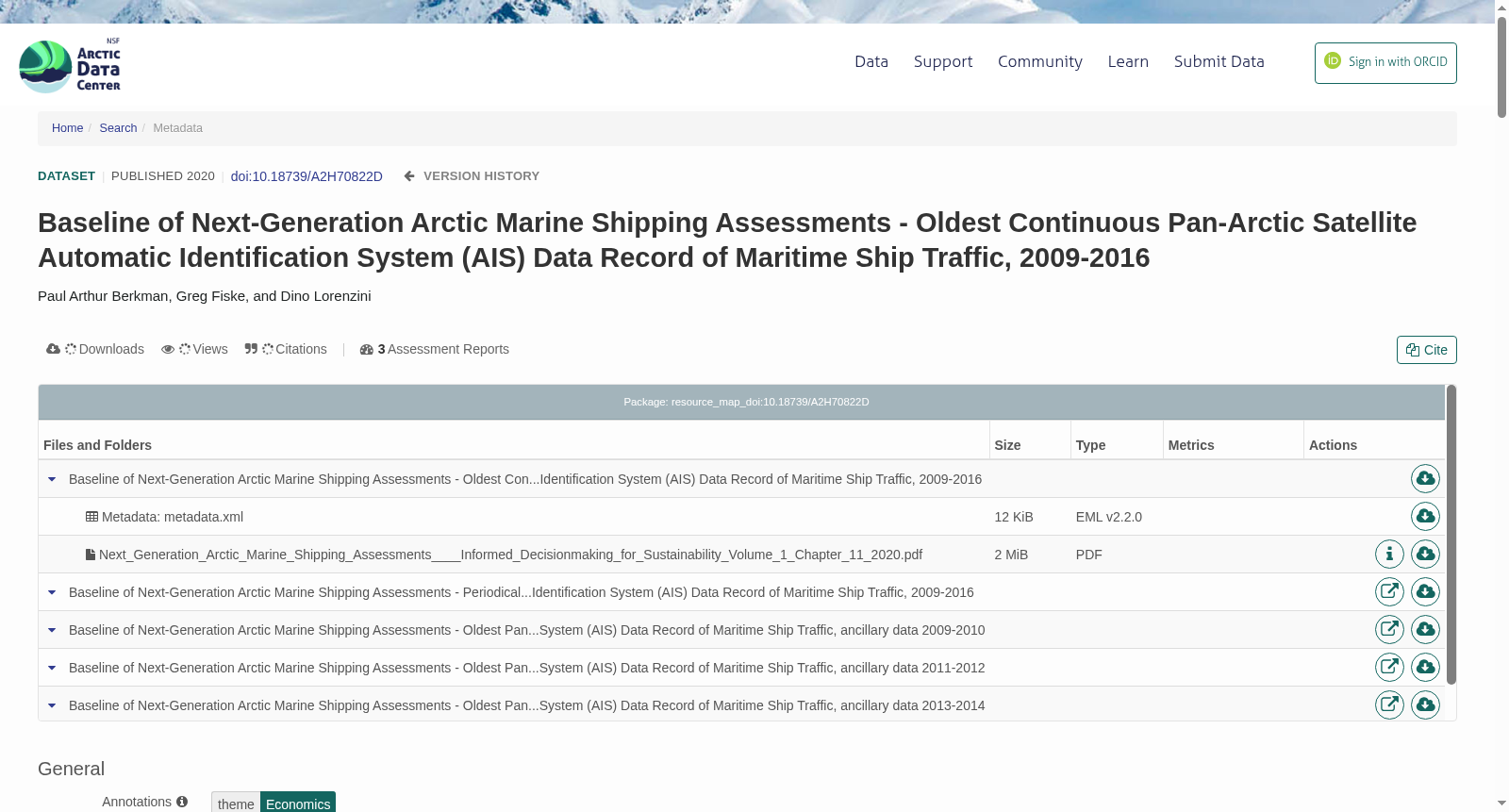Click the Citations metric
This screenshot has height=812, width=1509.
pyautogui.click(x=286, y=349)
